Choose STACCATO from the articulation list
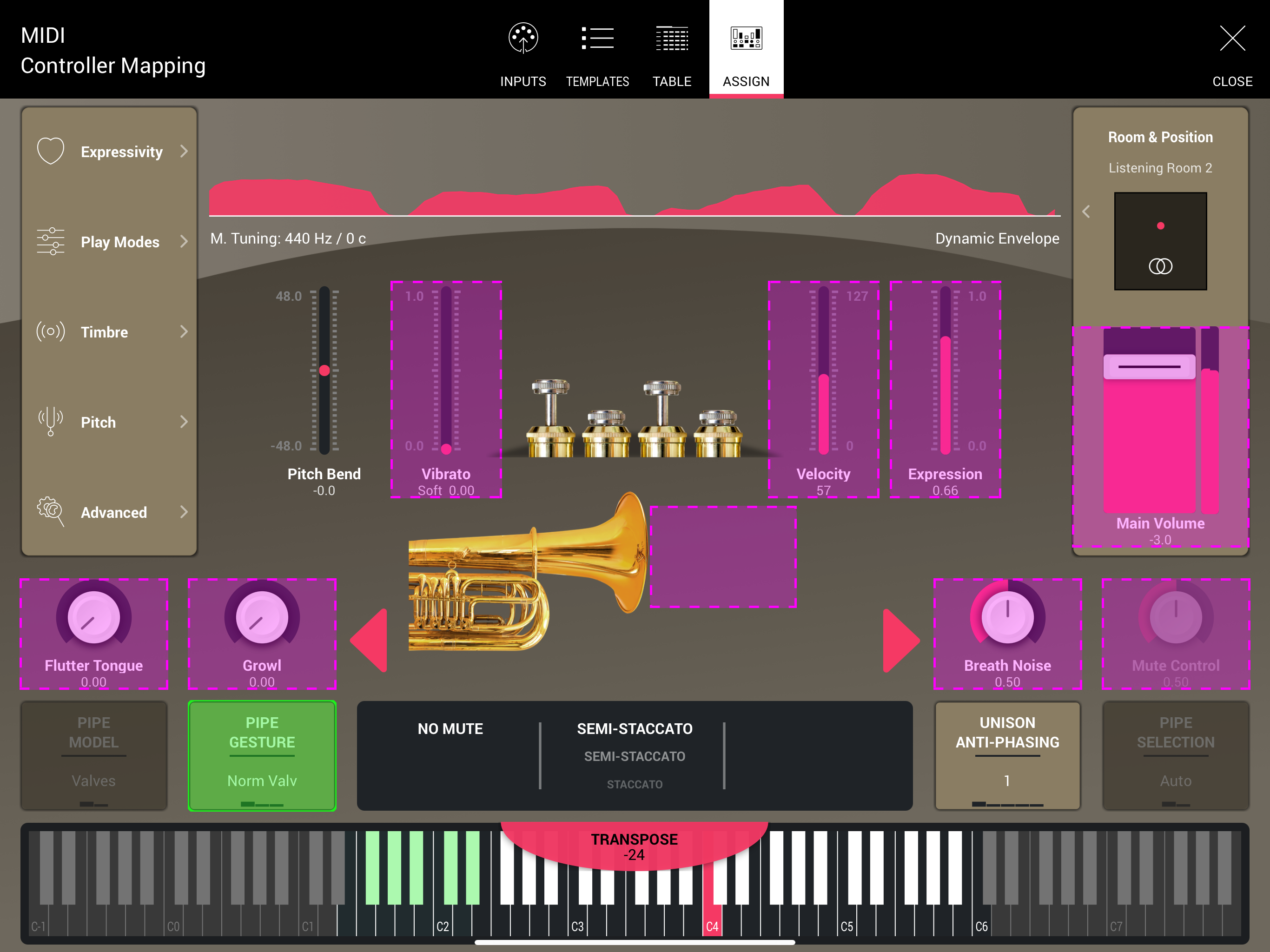The width and height of the screenshot is (1270, 952). click(635, 784)
